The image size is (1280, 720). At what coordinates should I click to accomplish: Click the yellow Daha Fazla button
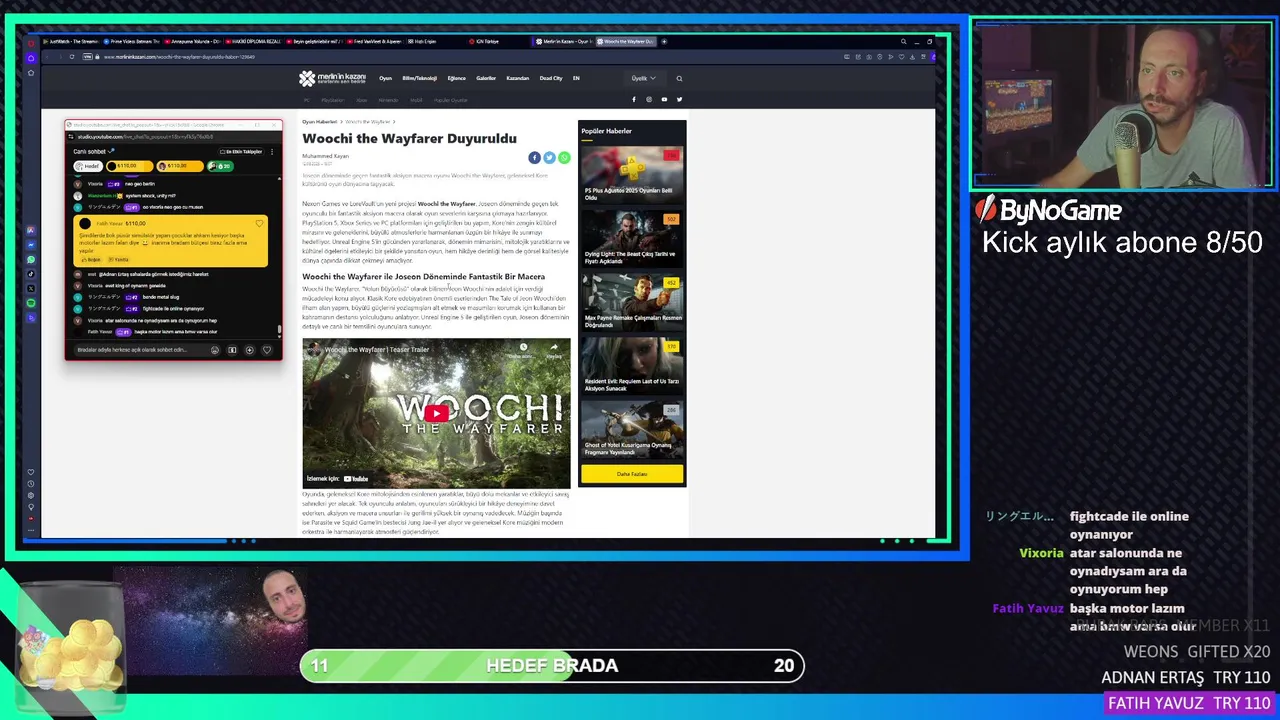(x=632, y=474)
